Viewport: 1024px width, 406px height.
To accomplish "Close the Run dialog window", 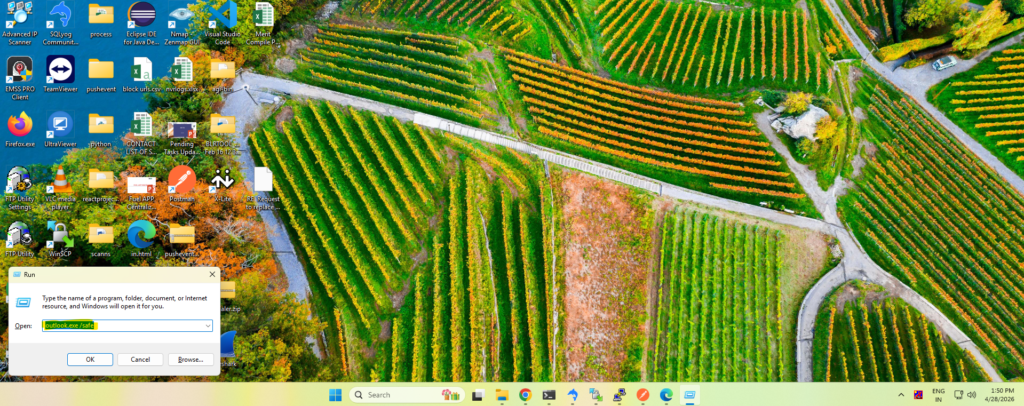I will (x=211, y=274).
